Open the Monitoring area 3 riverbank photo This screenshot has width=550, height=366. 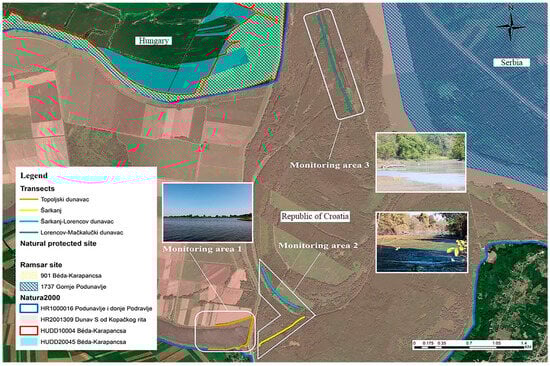point(421,162)
